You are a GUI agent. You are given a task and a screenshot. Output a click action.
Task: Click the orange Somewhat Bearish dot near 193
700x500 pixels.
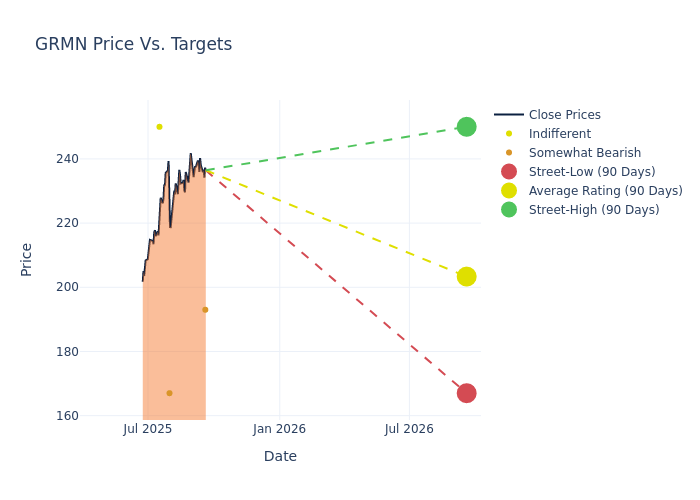coord(205,310)
